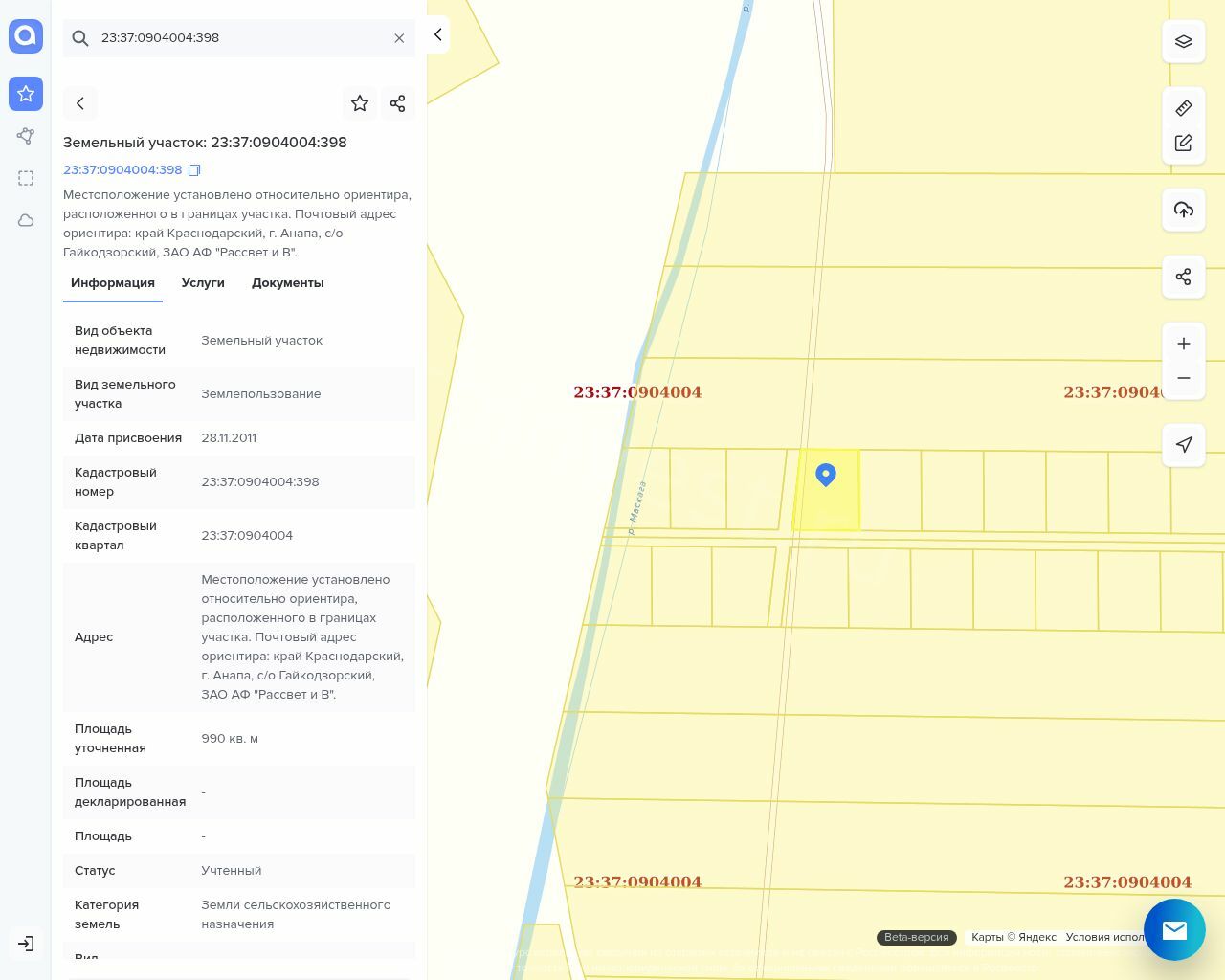1225x980 pixels.
Task: Open the Документы tab
Action: pos(287,283)
